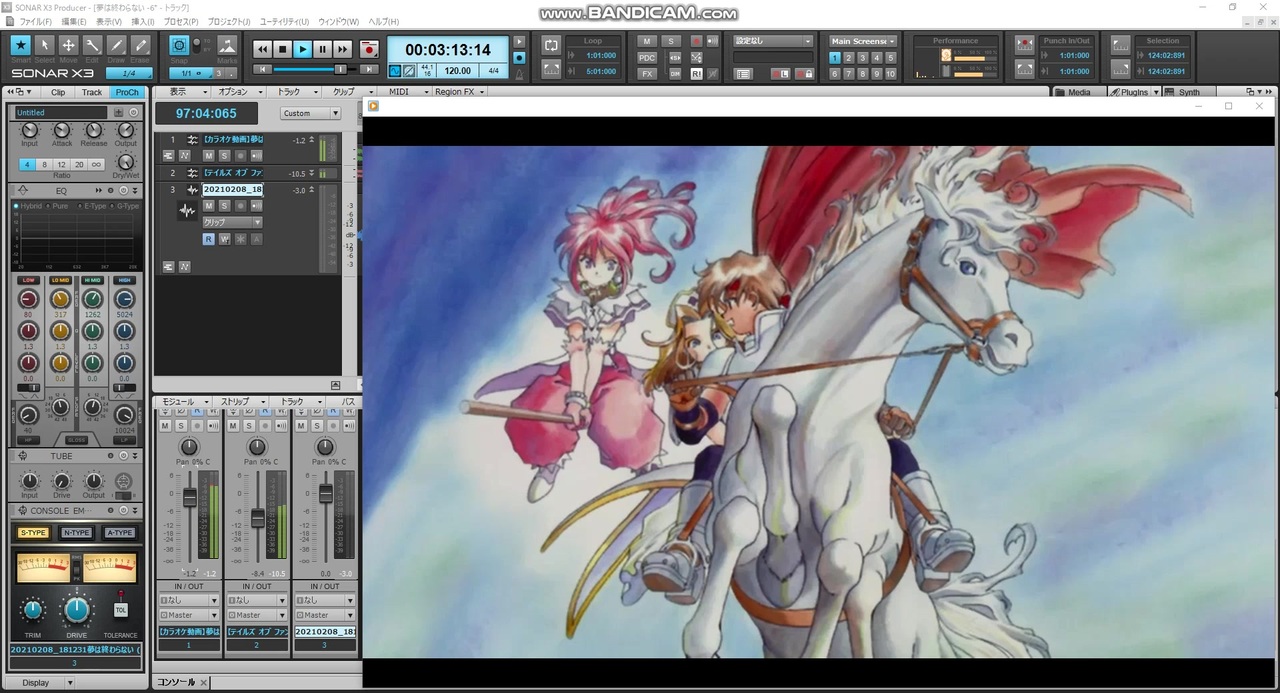The width and height of the screenshot is (1280, 693).
Task: Toggle Read automation R on track 3
Action: click(209, 239)
